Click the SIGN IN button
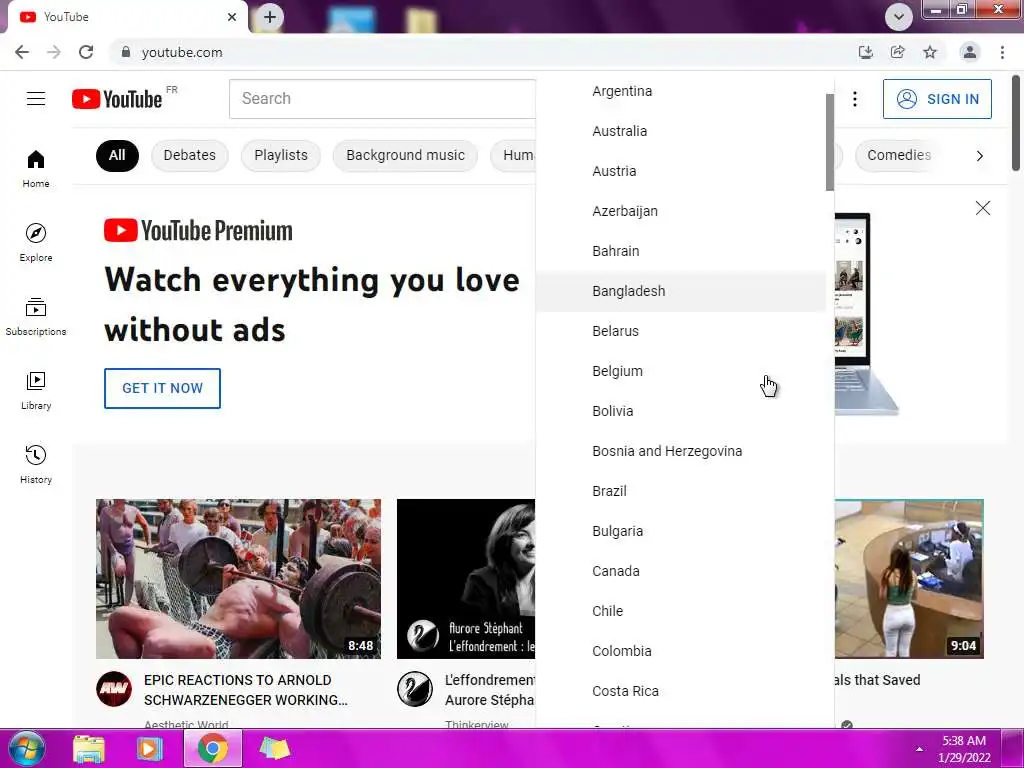 tap(937, 99)
